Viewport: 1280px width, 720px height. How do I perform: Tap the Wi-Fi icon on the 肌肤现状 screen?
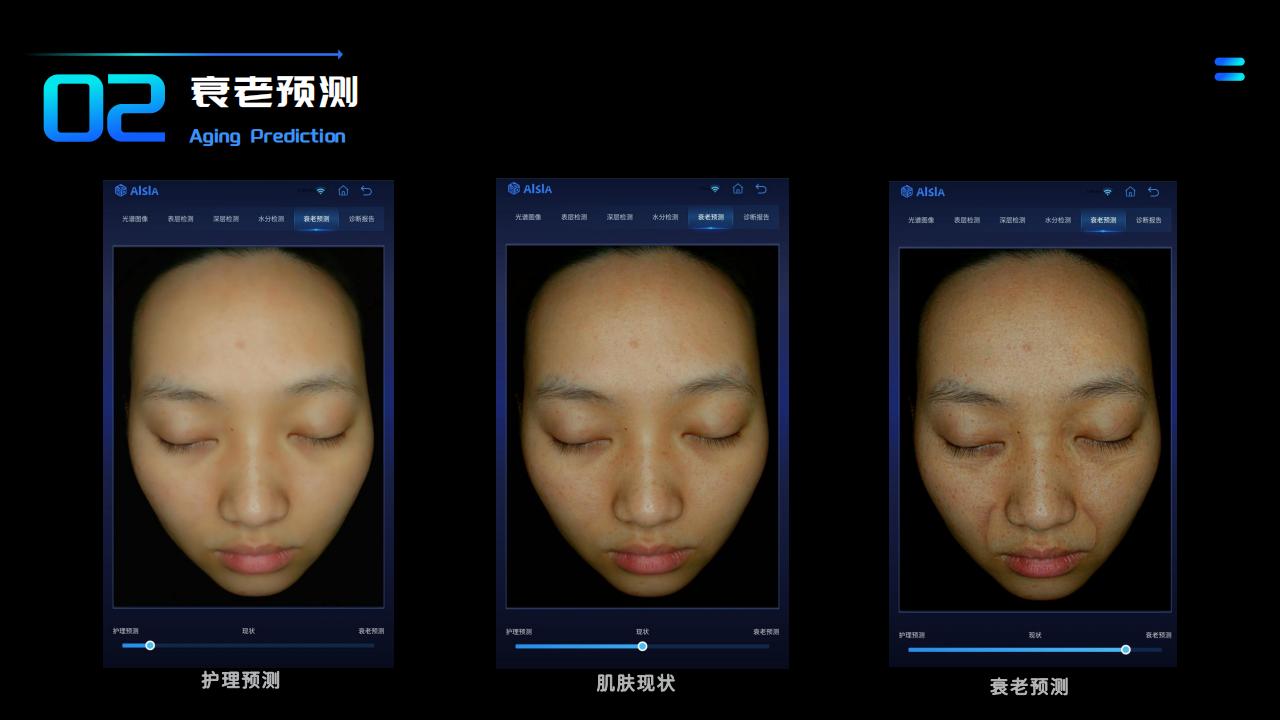pos(715,188)
